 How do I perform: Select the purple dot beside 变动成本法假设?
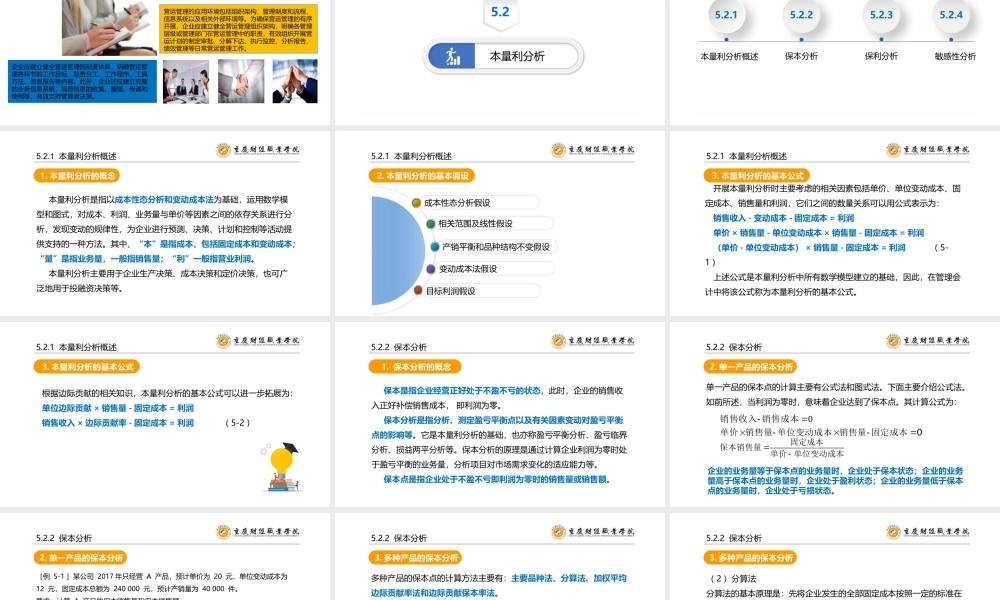[x=431, y=268]
